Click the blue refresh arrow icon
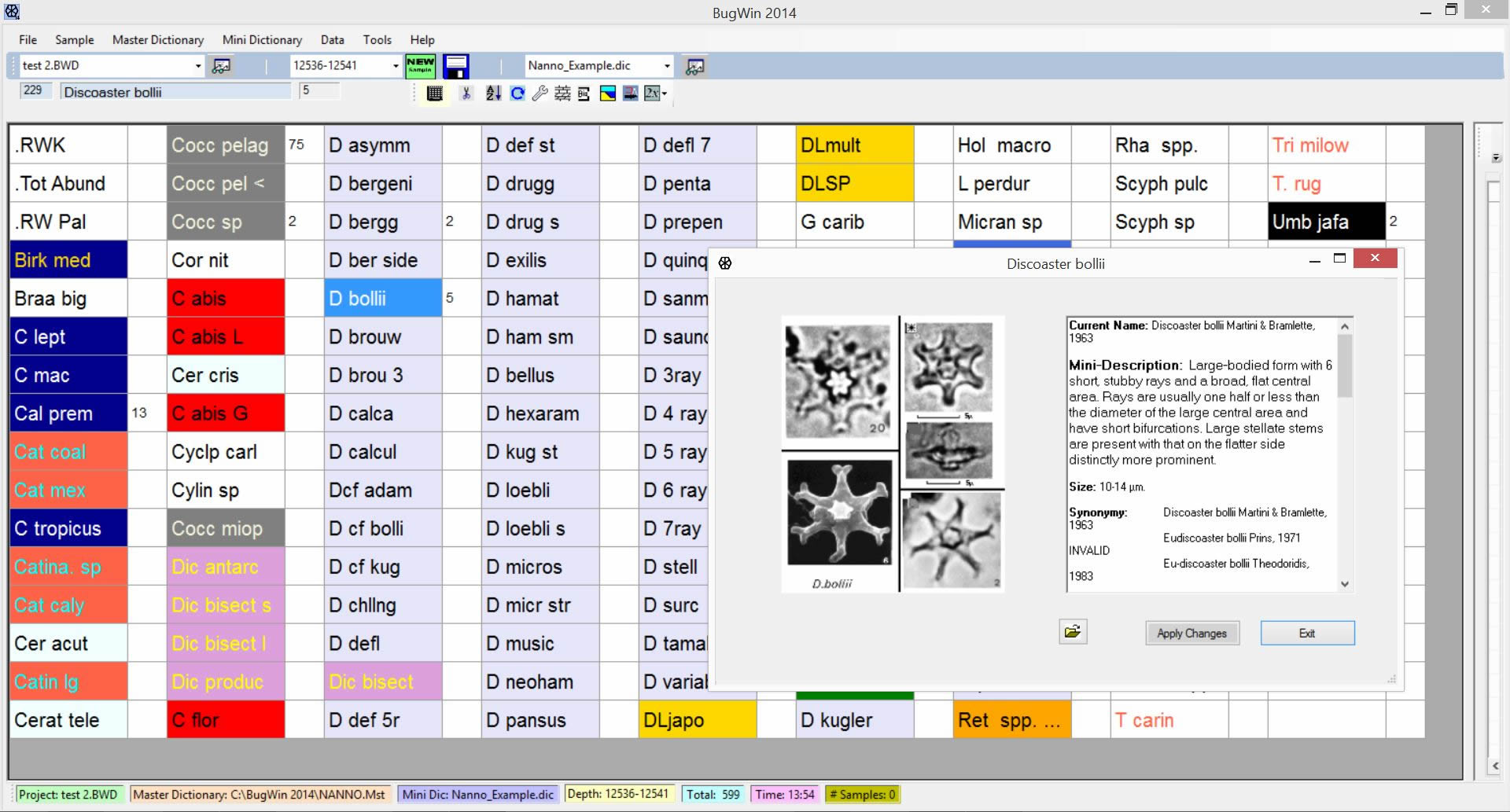This screenshot has height=812, width=1510. [517, 94]
